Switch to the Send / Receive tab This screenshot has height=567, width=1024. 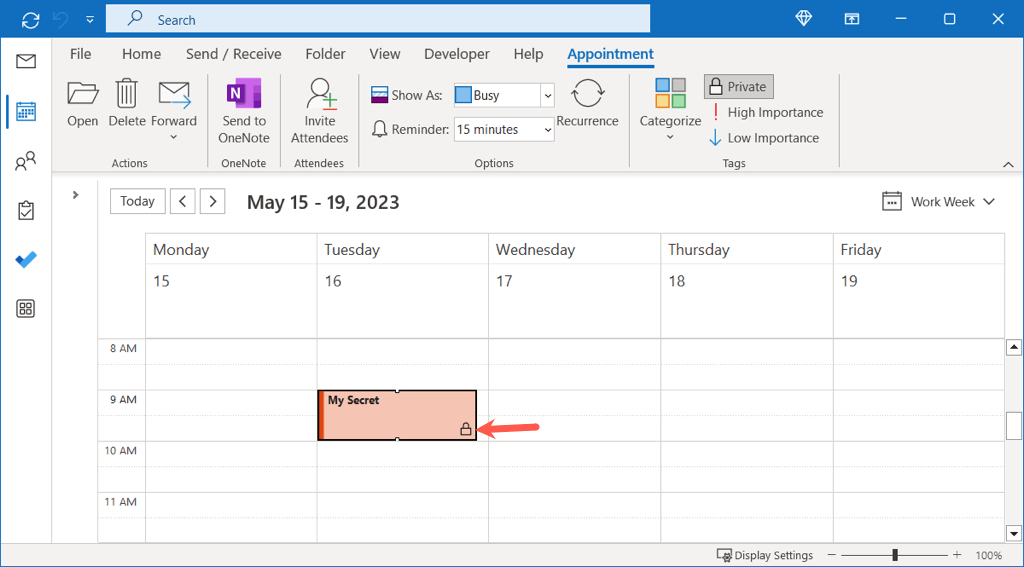(x=234, y=54)
